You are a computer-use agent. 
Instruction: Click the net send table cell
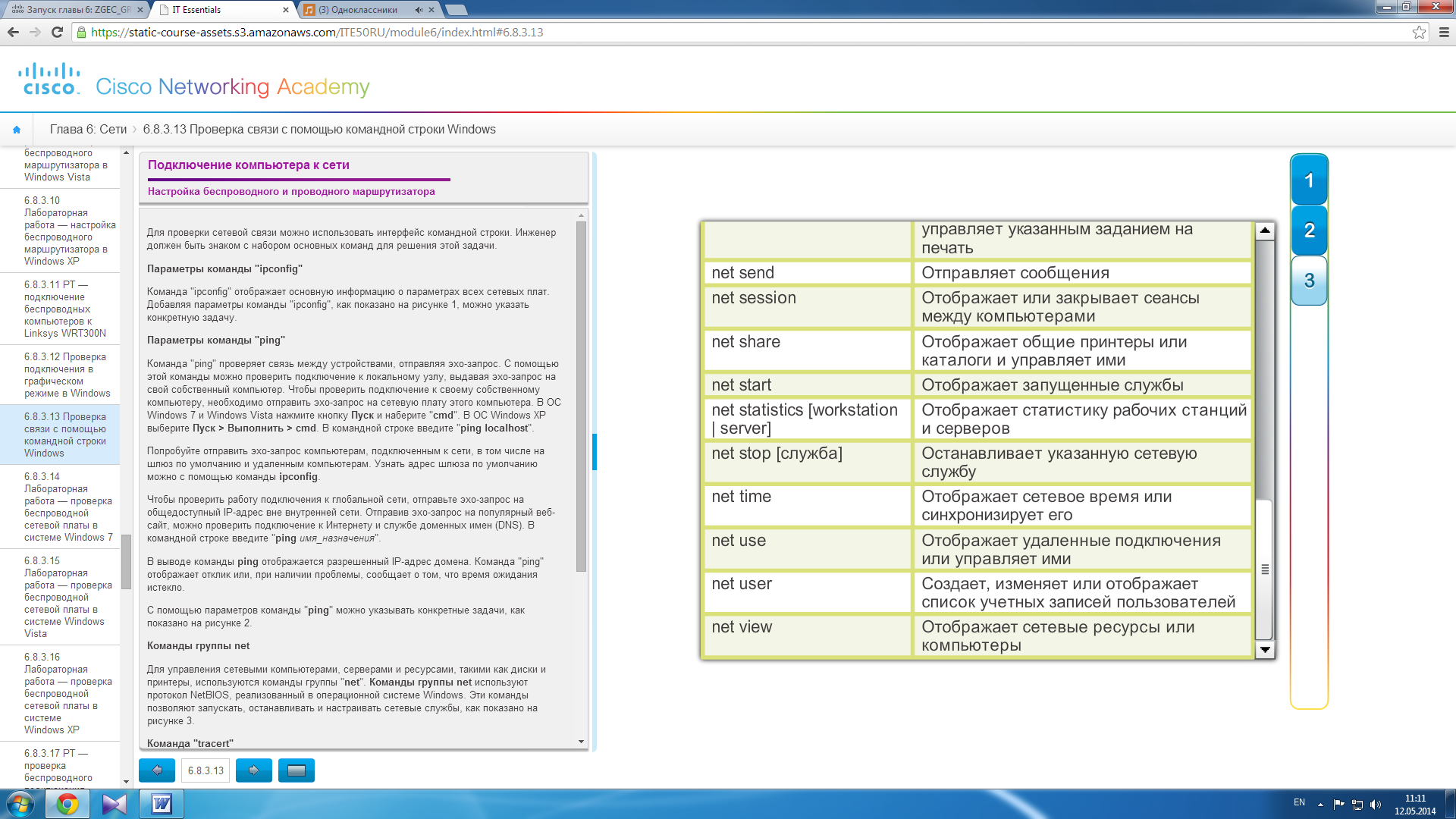(x=808, y=273)
